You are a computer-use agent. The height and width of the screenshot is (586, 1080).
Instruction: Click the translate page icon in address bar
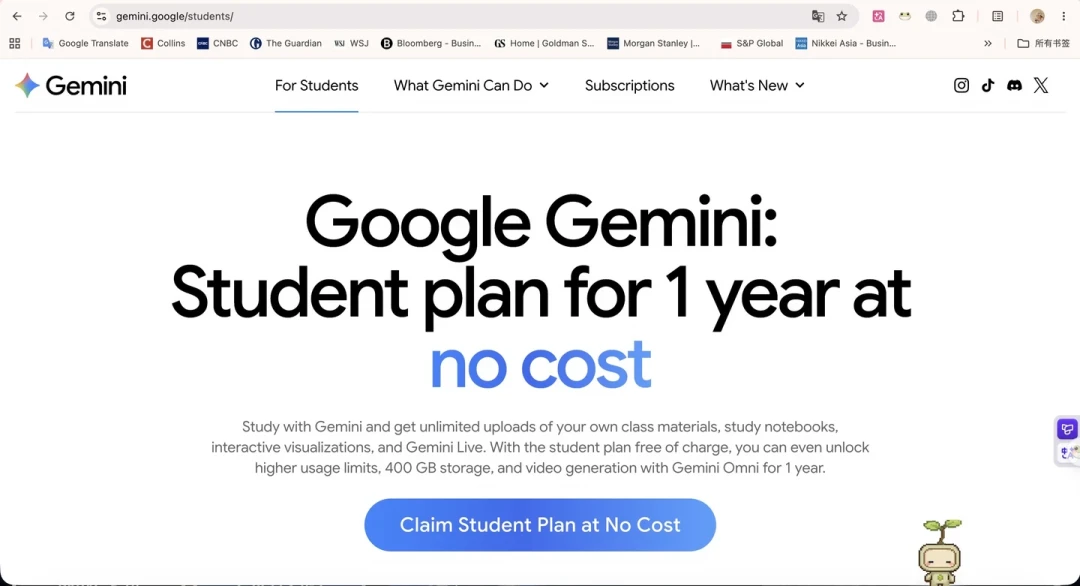coord(818,16)
